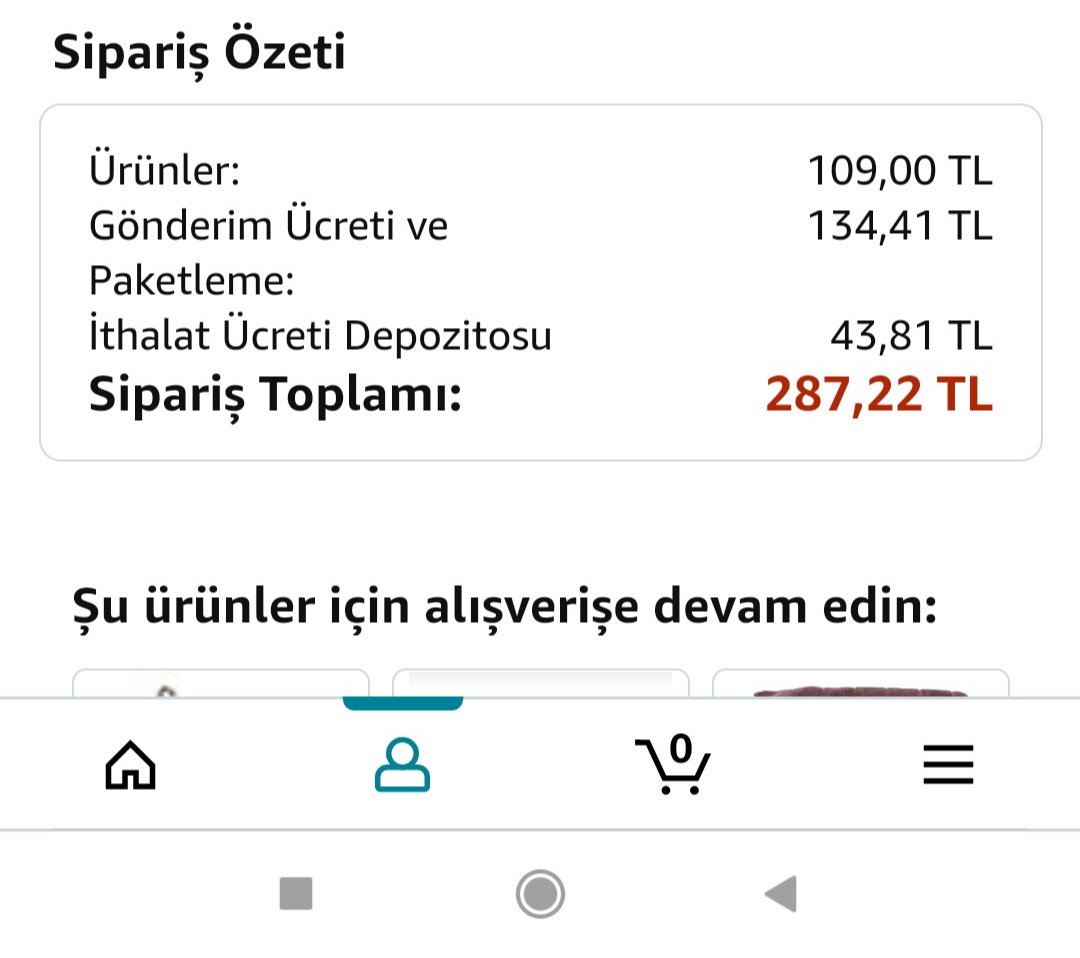The height and width of the screenshot is (958, 1080).
Task: Tap the Android recent apps square
Action: (296, 893)
